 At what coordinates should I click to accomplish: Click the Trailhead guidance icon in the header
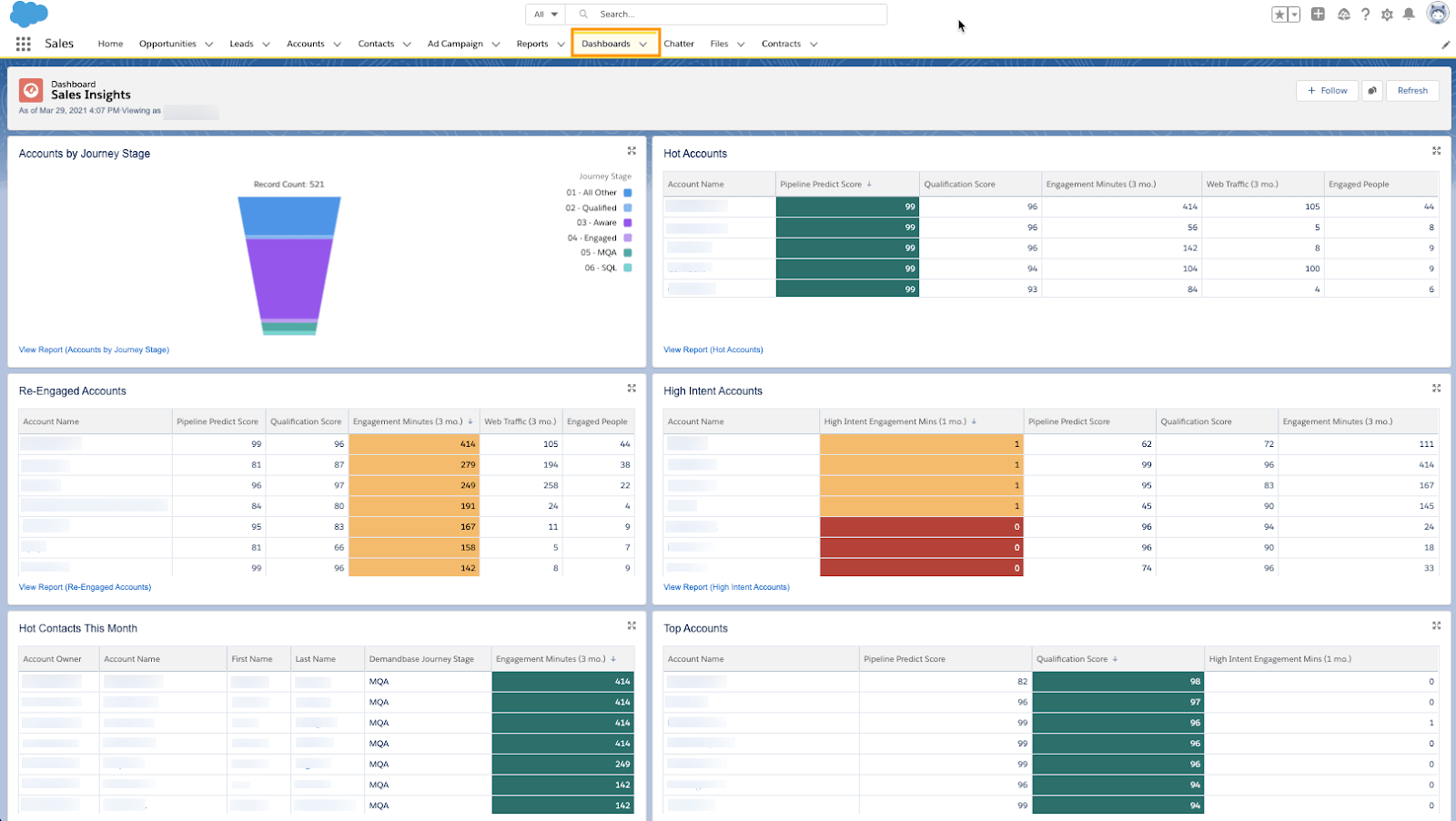[1343, 14]
